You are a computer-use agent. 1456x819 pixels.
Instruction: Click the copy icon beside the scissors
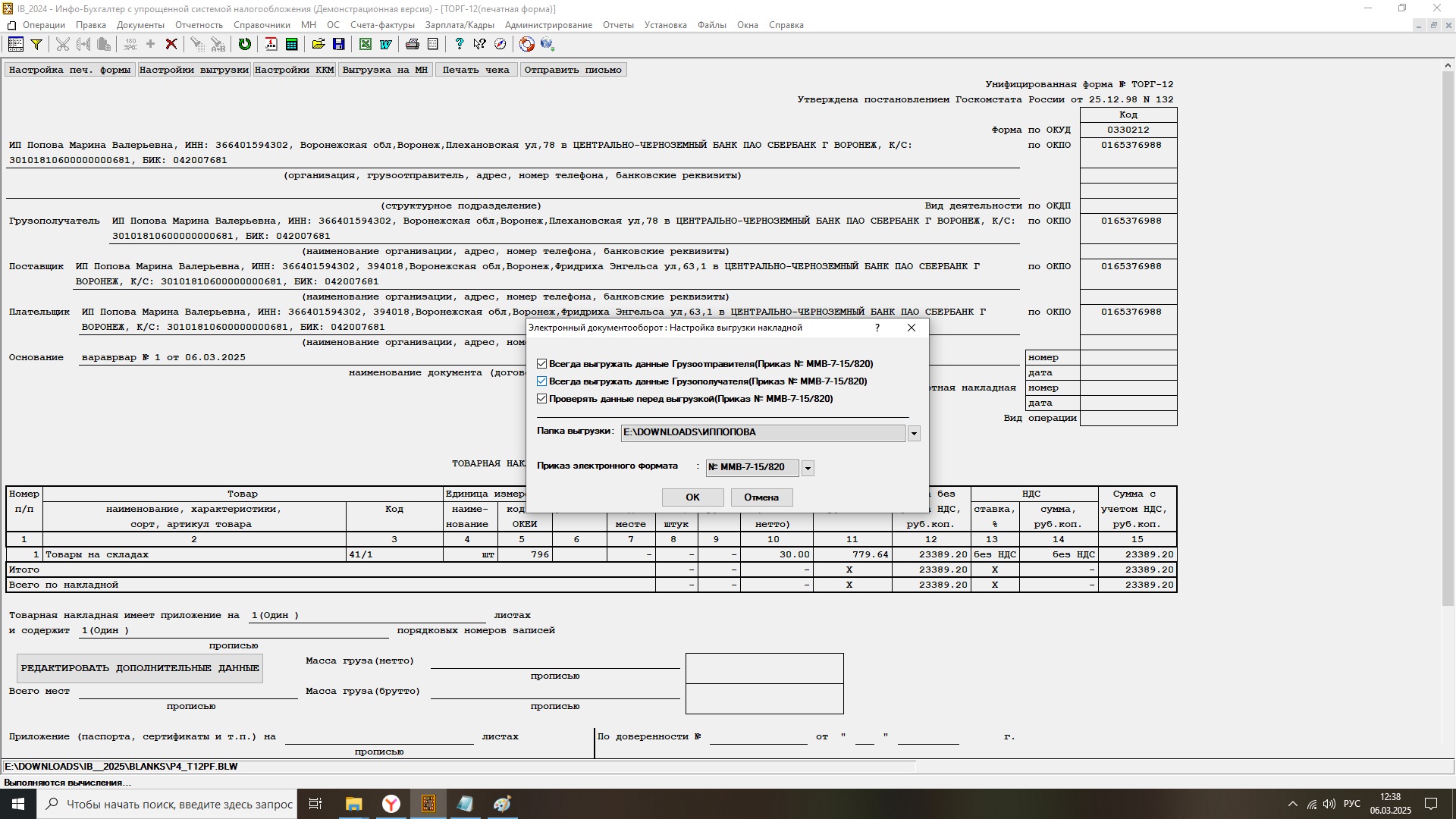tap(83, 45)
